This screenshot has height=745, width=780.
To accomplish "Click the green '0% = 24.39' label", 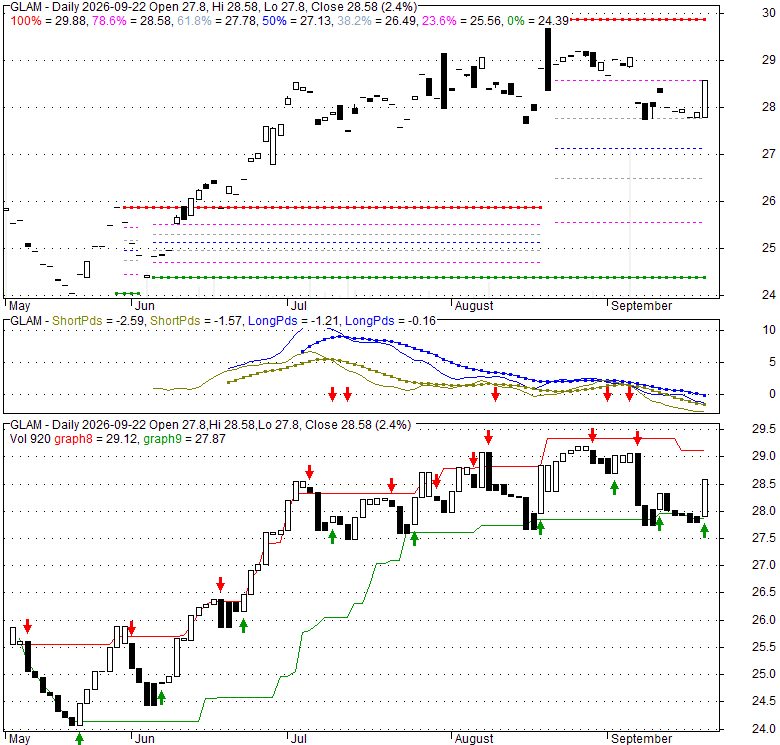I will (538, 21).
